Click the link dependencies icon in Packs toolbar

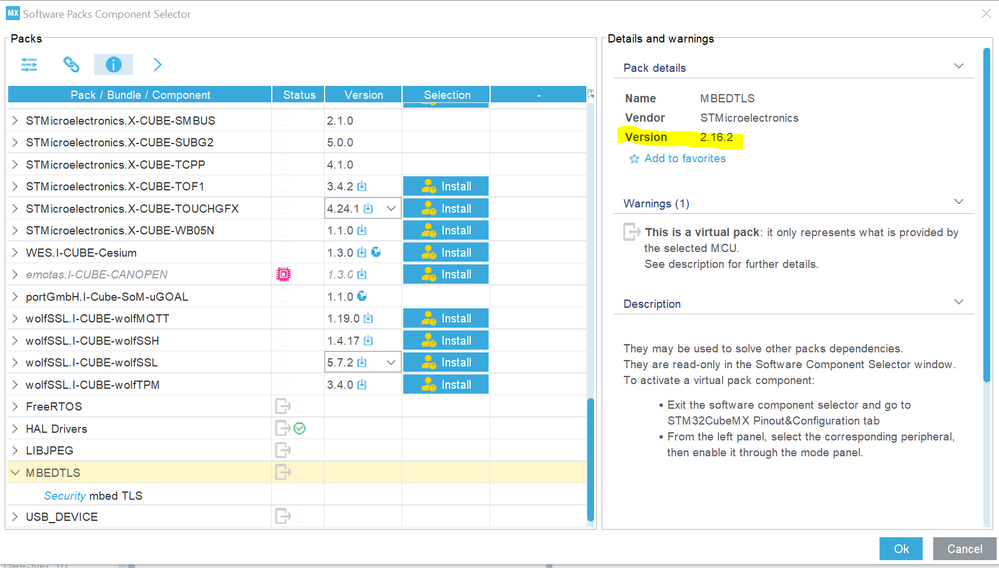pyautogui.click(x=71, y=64)
